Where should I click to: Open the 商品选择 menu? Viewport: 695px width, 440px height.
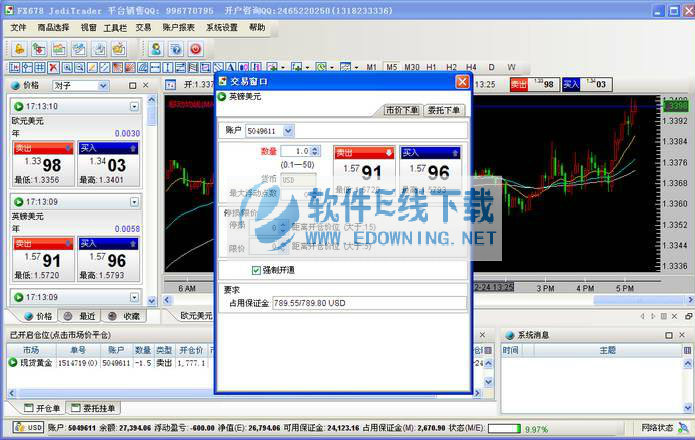tap(53, 27)
